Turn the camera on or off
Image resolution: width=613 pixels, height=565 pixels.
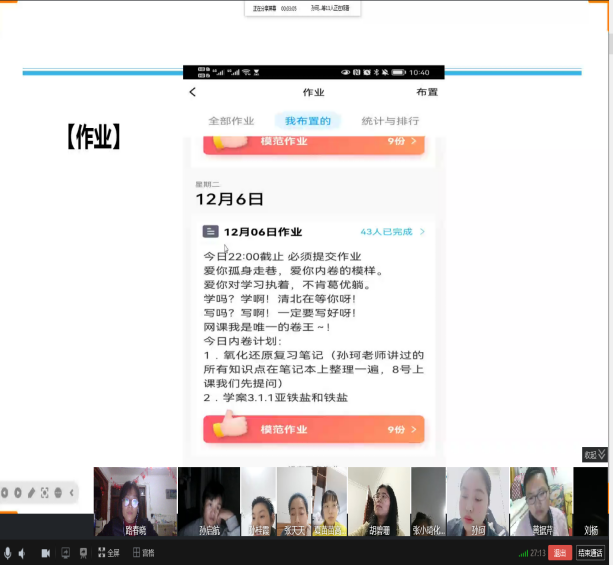(x=46, y=553)
